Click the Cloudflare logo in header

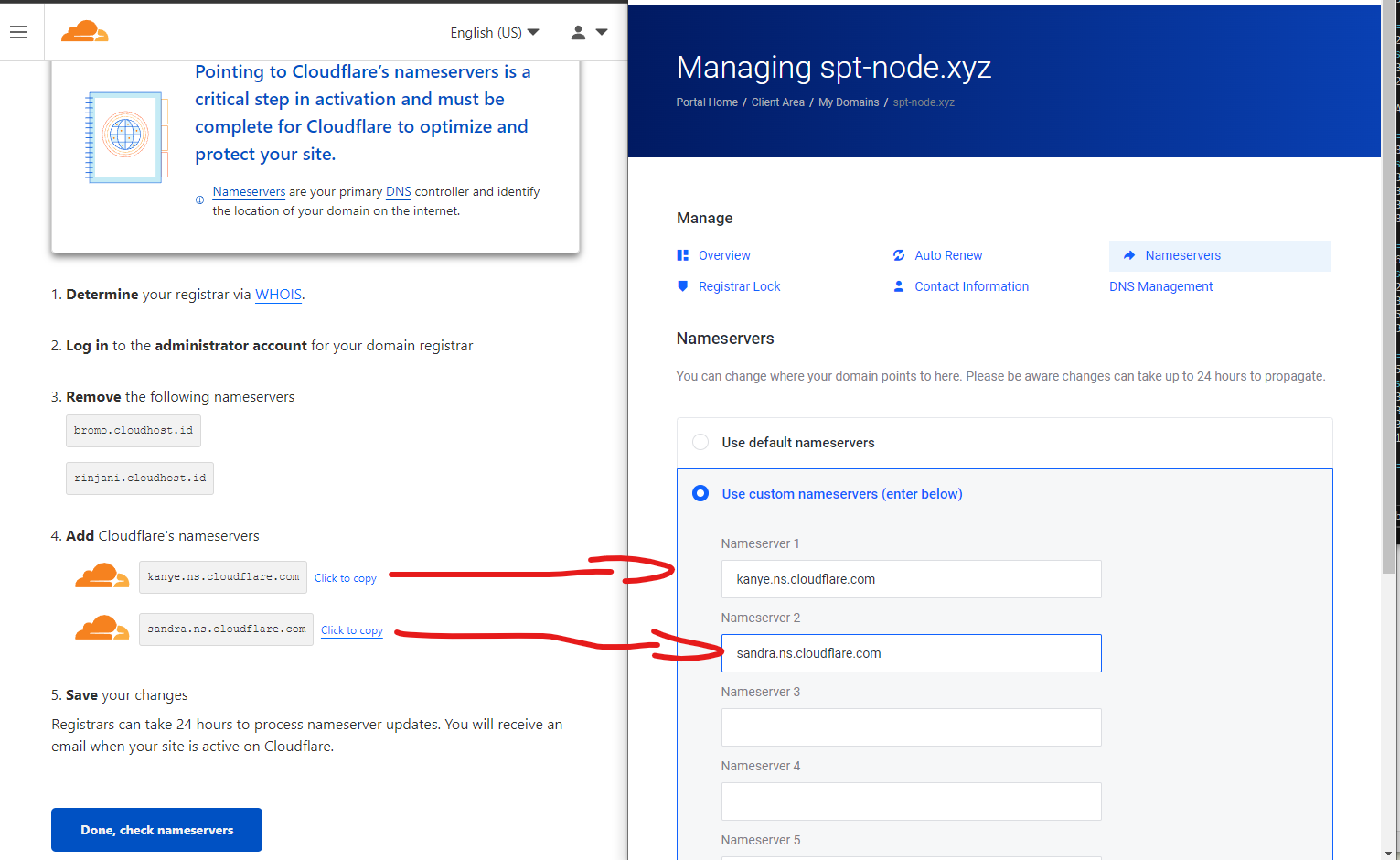pos(85,32)
